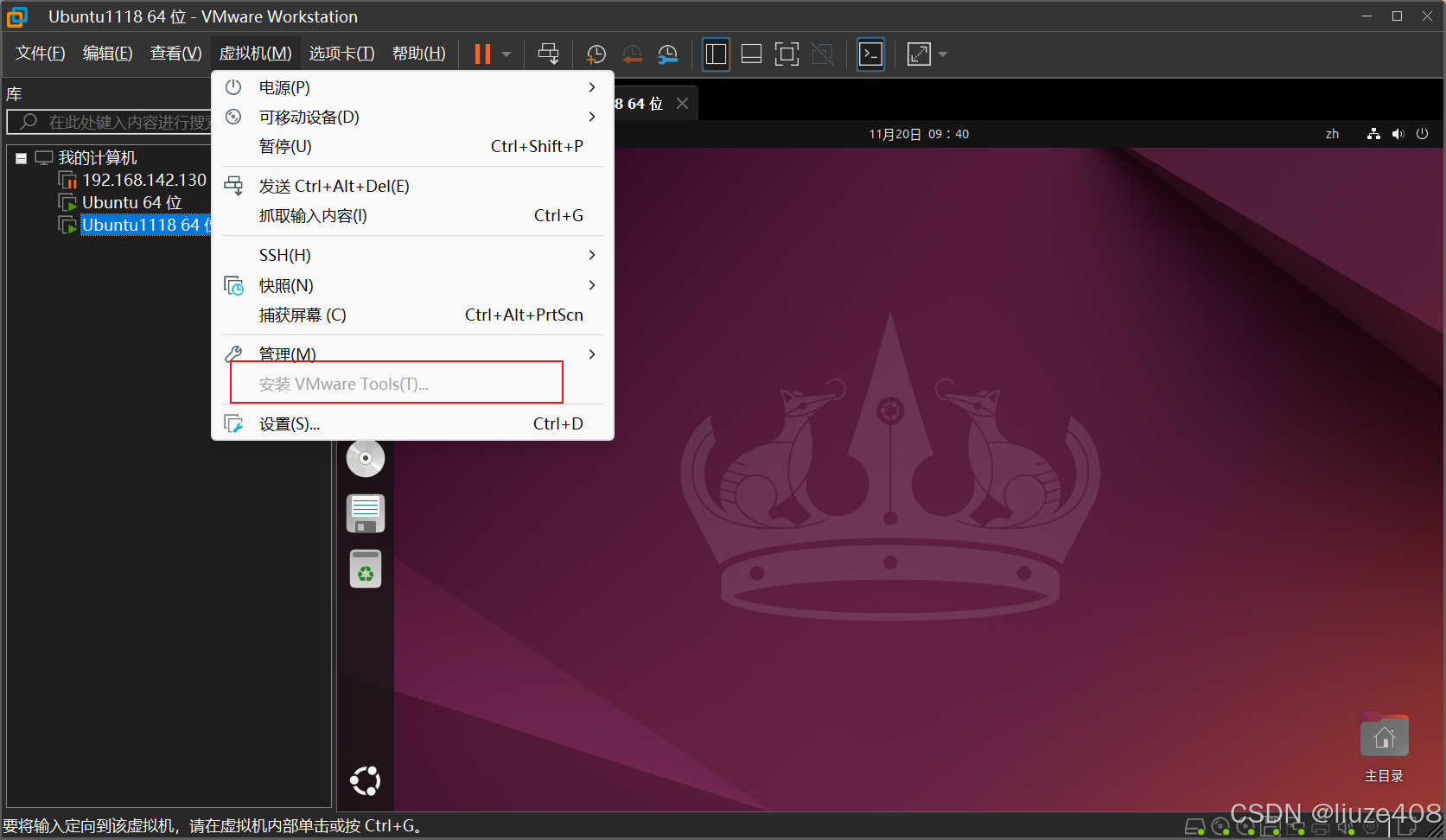The width and height of the screenshot is (1446, 840).
Task: Click the Ubuntu volume speaker icon
Action: [1398, 134]
